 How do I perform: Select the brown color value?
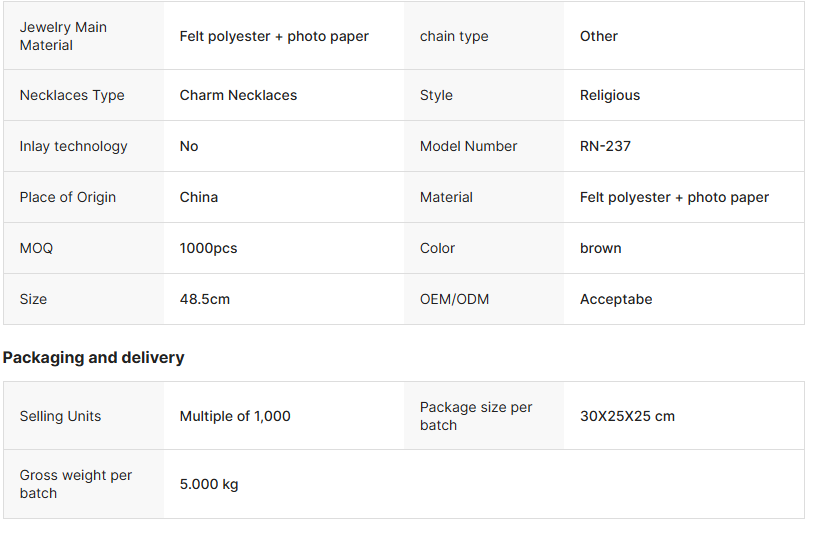click(x=600, y=248)
